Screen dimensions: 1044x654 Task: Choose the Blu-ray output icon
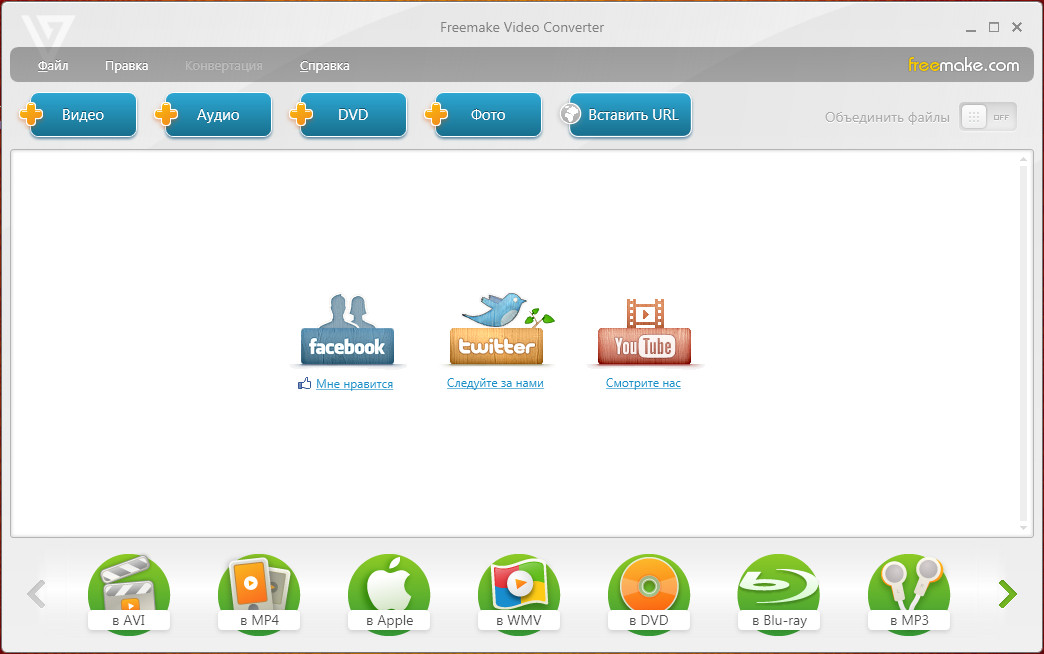pyautogui.click(x=778, y=590)
